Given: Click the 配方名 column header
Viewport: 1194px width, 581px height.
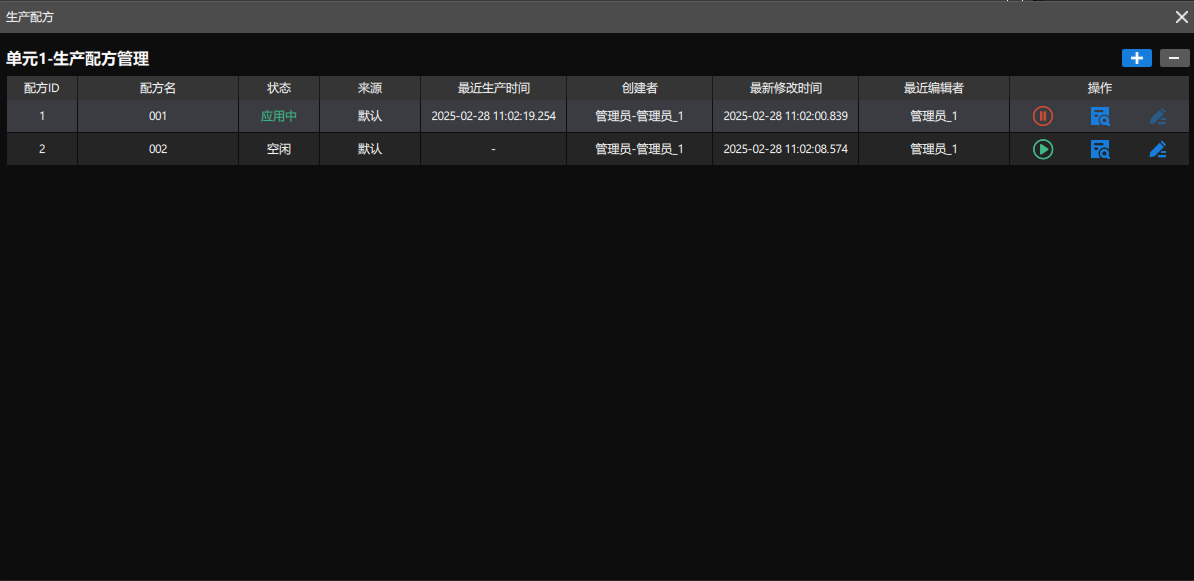Looking at the screenshot, I should click(157, 88).
